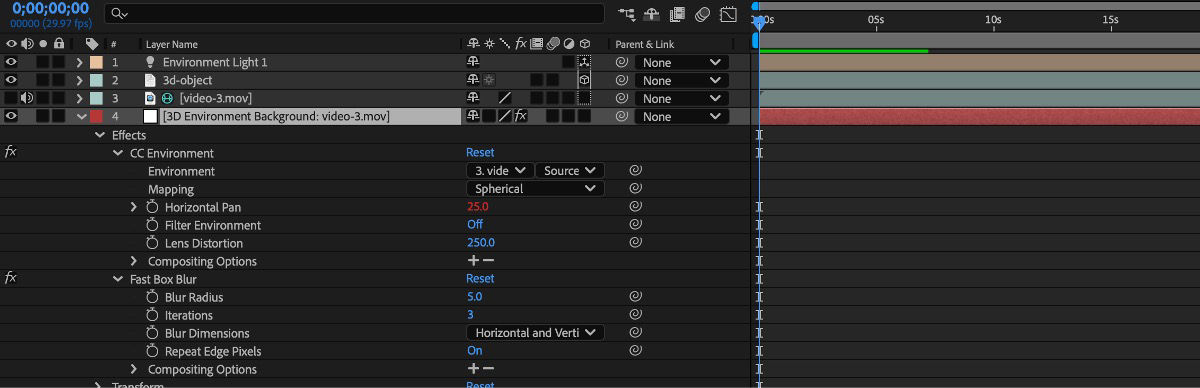Reset the CC Environment effect

480,153
